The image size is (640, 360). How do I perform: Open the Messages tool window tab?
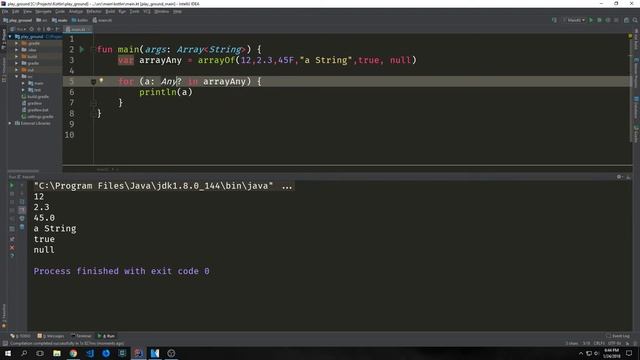51,336
